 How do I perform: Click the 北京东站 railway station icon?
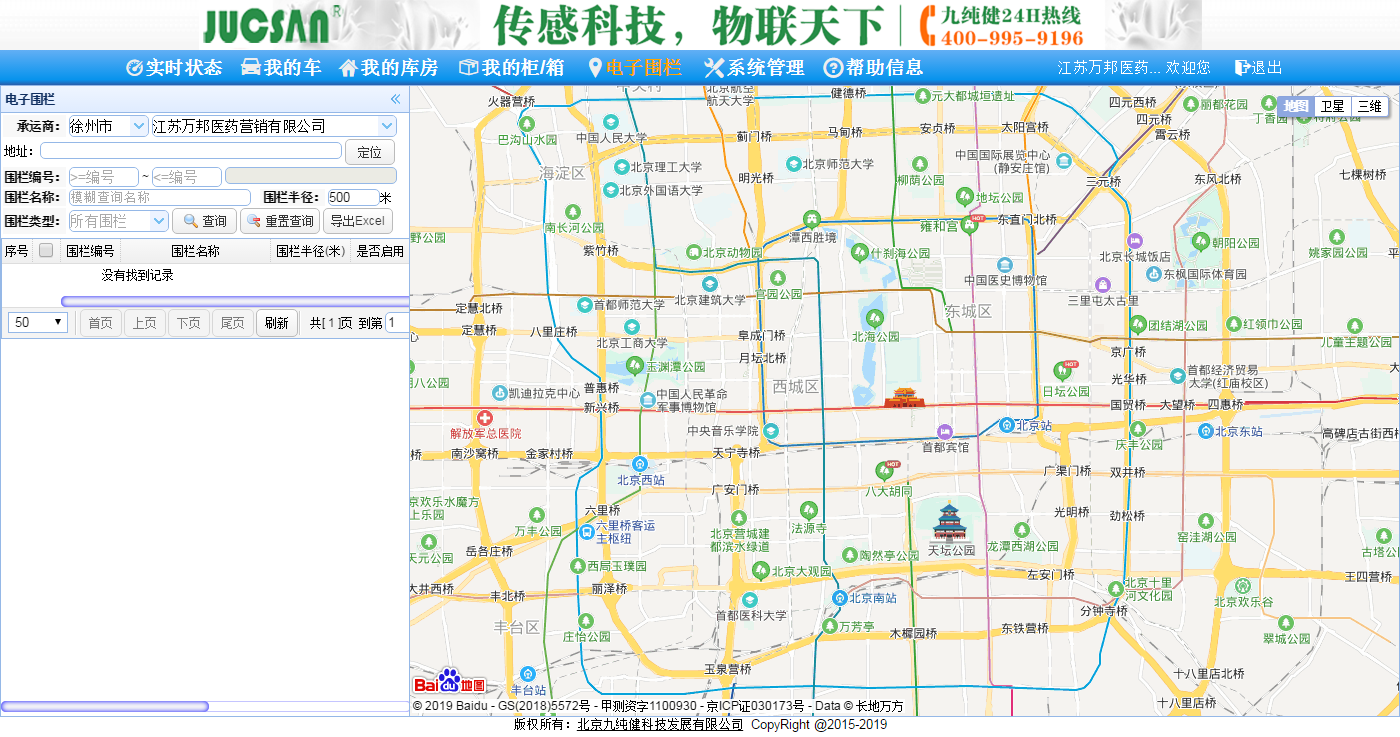pyautogui.click(x=1206, y=431)
